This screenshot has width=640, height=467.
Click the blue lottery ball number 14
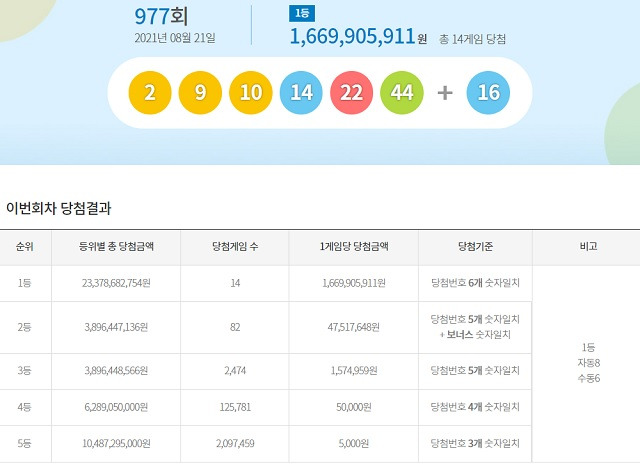point(301,93)
